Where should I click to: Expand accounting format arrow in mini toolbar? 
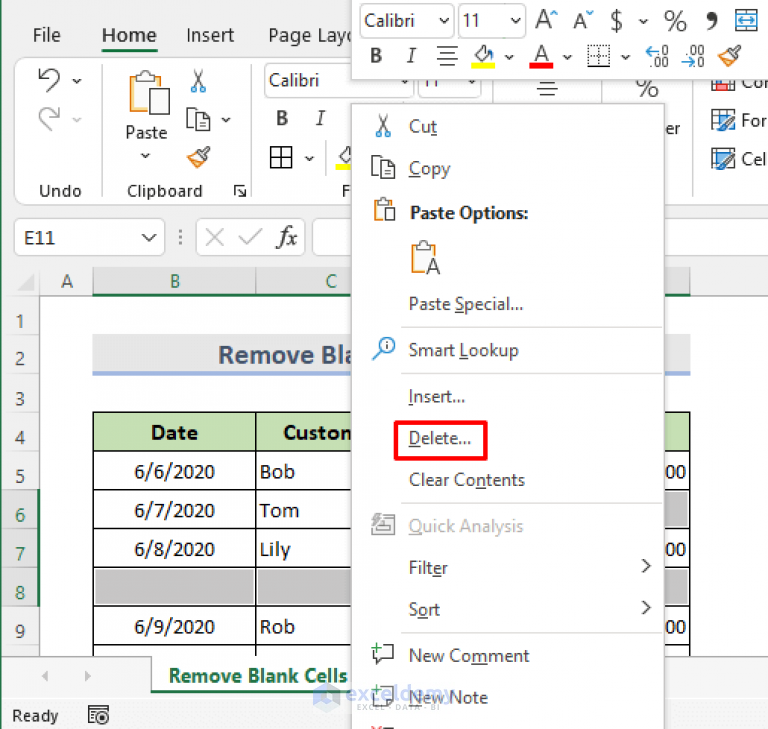tap(644, 21)
